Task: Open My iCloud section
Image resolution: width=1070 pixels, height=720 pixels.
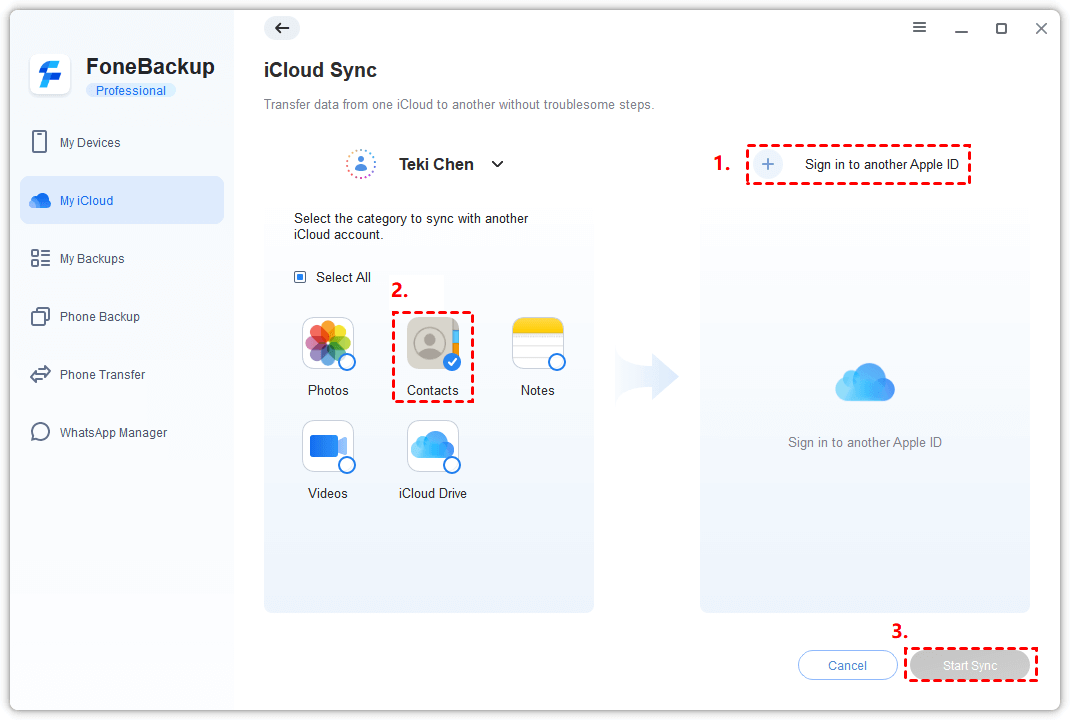Action: click(121, 200)
